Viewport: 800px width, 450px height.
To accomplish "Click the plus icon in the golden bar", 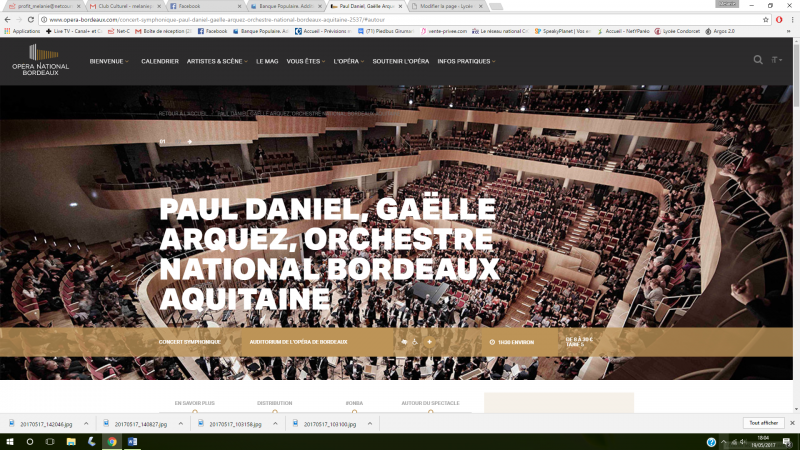I will point(430,342).
